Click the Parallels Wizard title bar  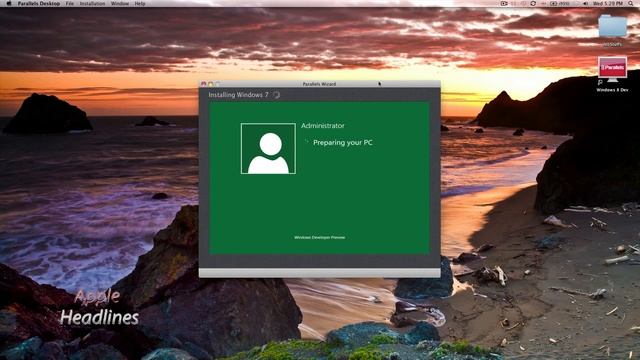pos(320,84)
